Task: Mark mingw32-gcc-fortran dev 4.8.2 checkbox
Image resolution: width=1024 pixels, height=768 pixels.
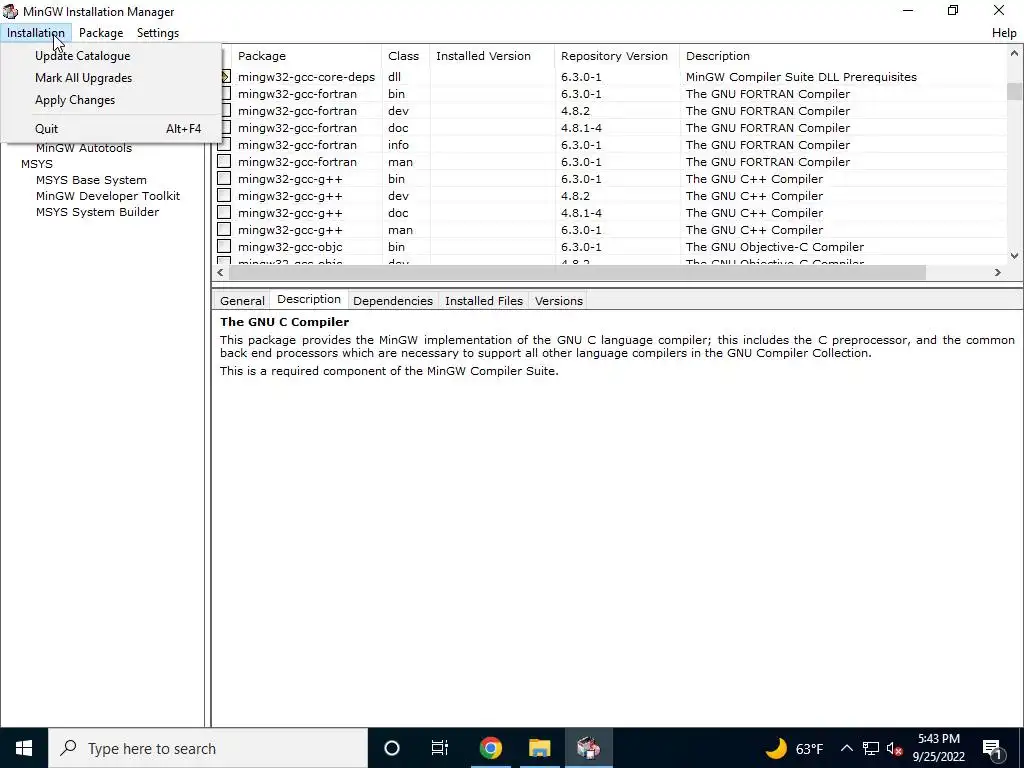Action: [224, 111]
